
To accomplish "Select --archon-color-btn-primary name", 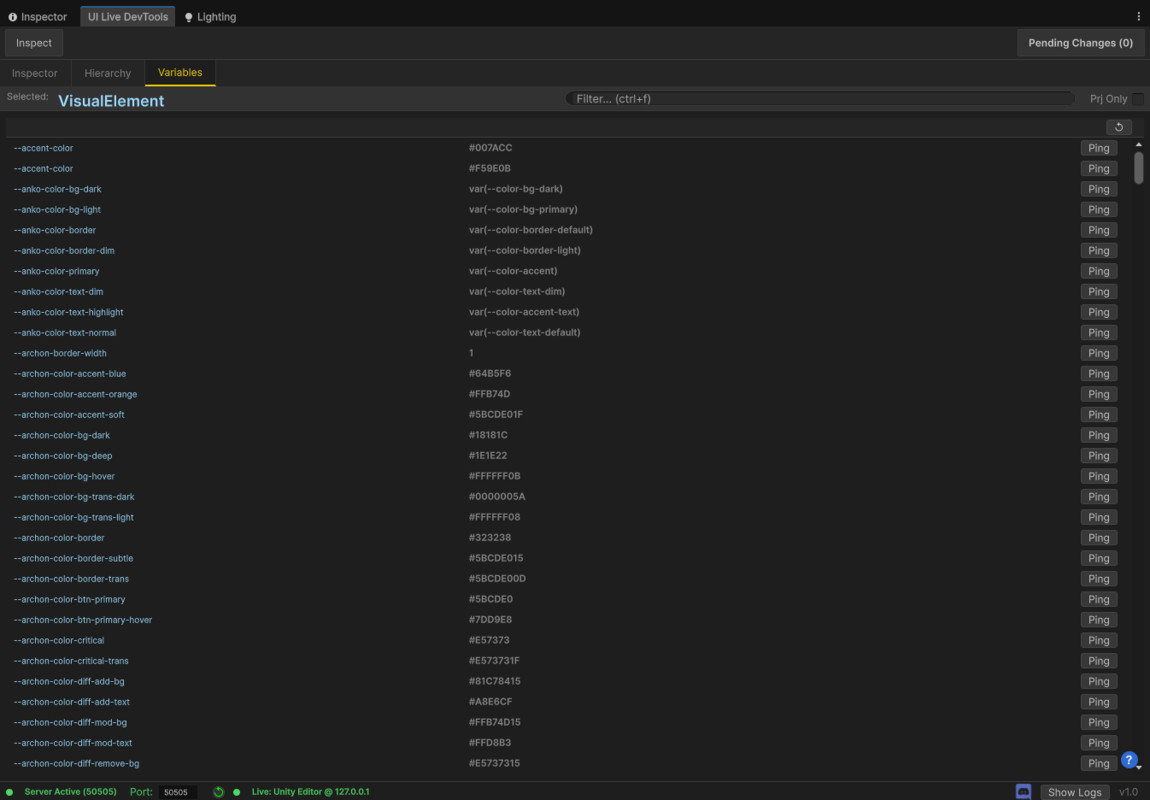I will point(70,599).
